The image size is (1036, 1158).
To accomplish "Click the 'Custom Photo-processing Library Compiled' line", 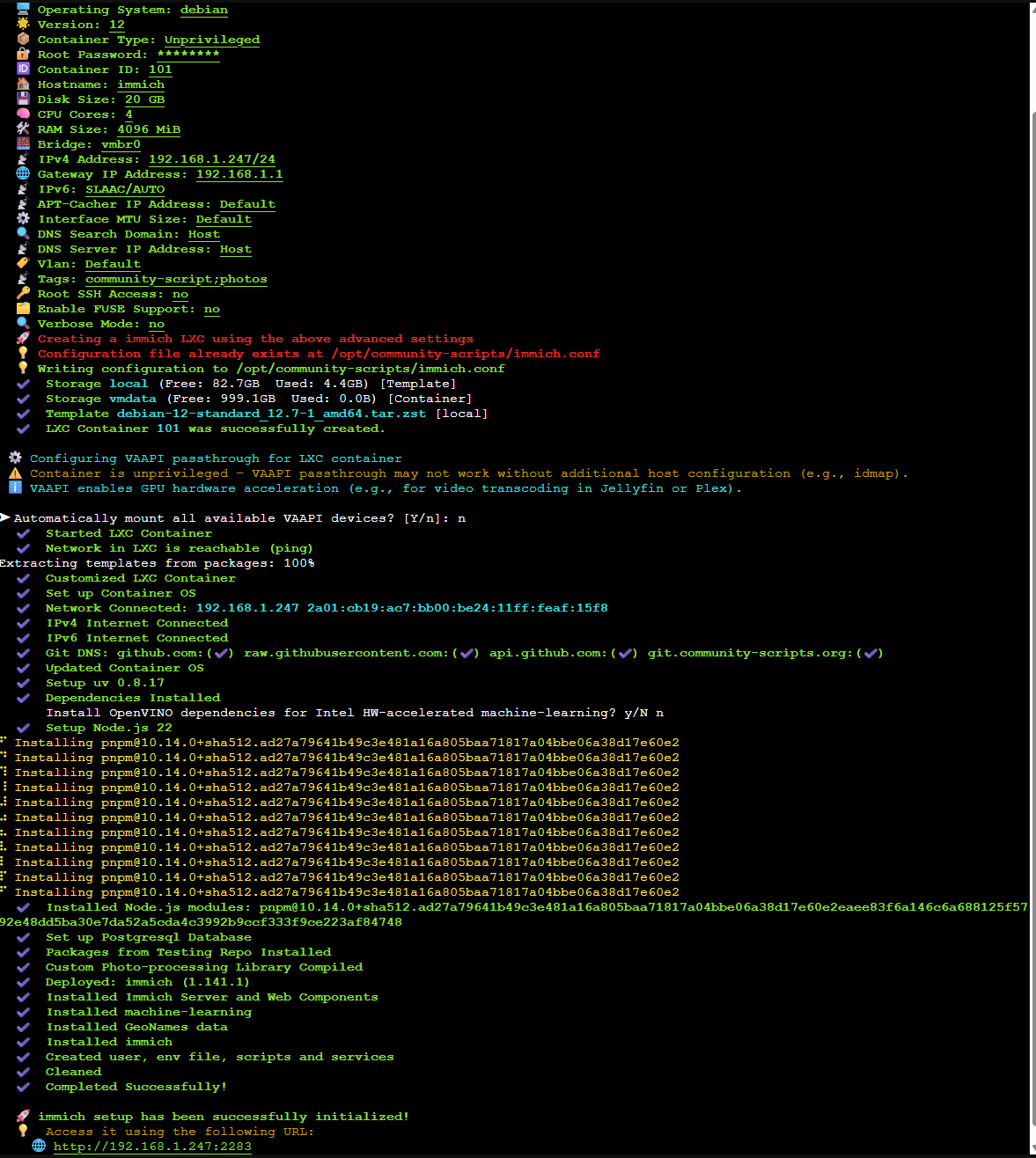I will click(204, 966).
